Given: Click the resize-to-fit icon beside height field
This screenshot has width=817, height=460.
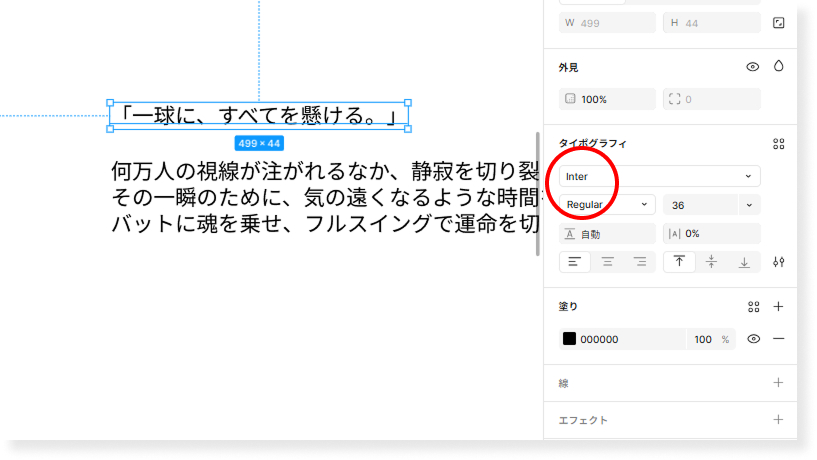Looking at the screenshot, I should click(x=778, y=23).
